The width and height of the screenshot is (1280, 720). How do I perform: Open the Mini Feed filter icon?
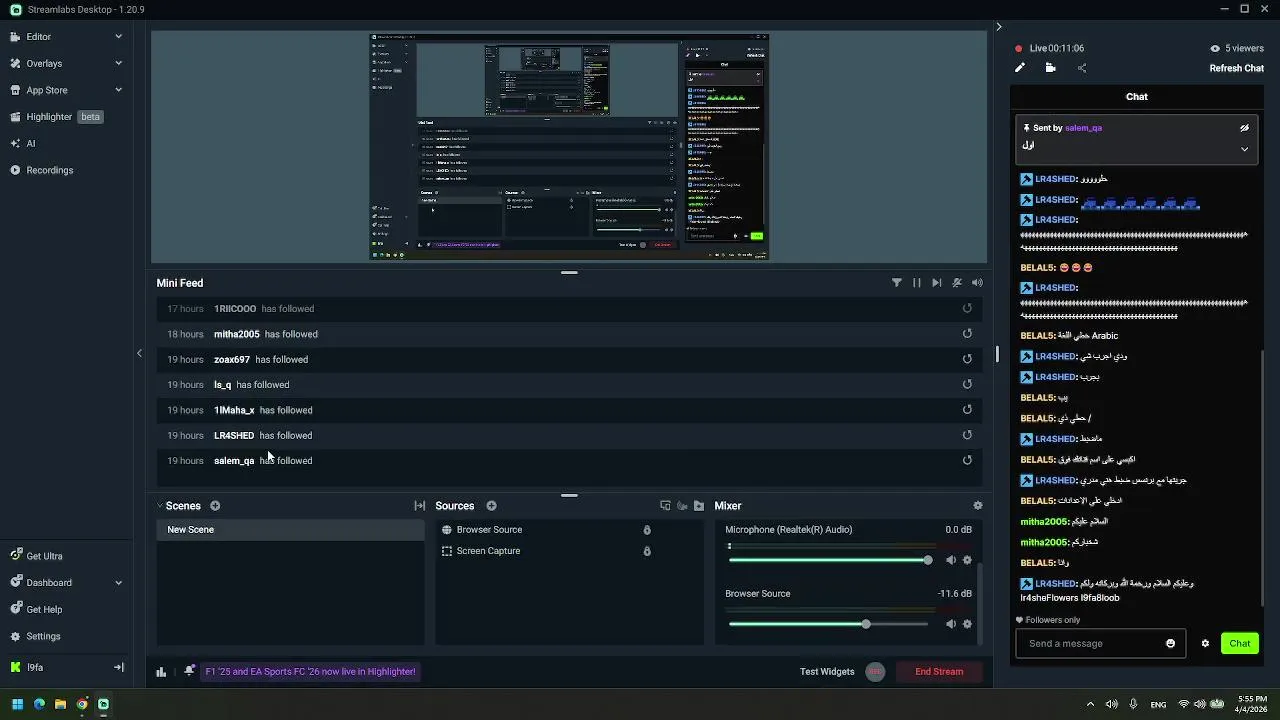pyautogui.click(x=896, y=283)
